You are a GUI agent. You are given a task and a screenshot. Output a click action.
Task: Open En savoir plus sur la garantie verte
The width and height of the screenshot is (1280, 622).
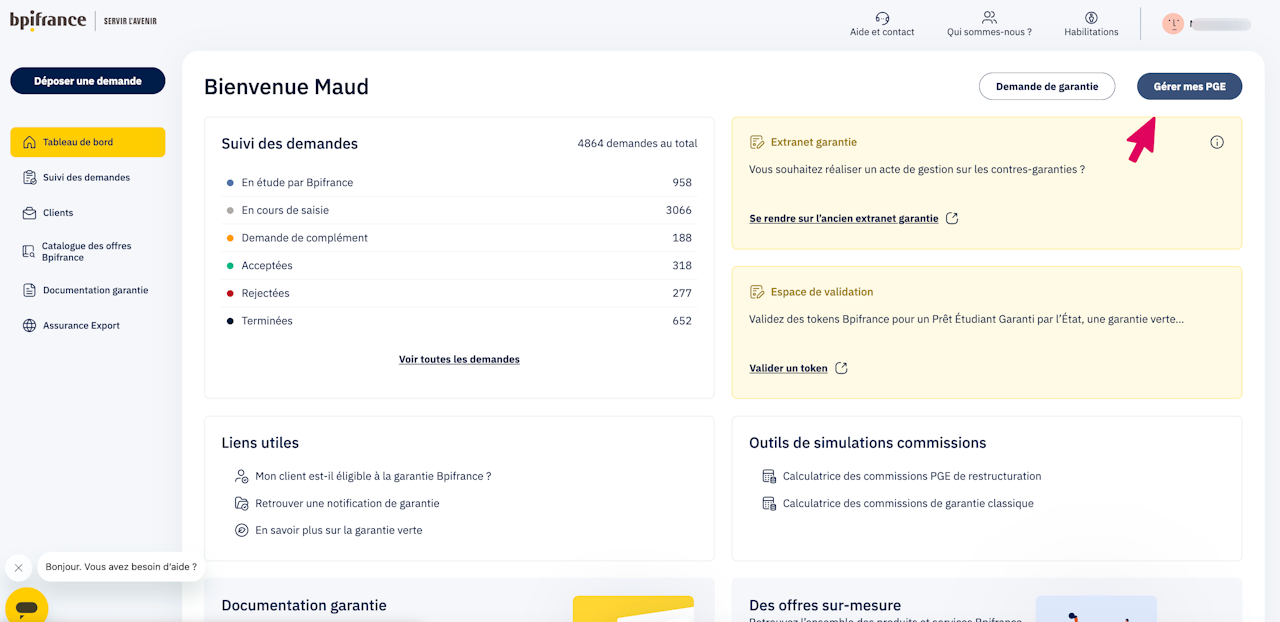(339, 530)
